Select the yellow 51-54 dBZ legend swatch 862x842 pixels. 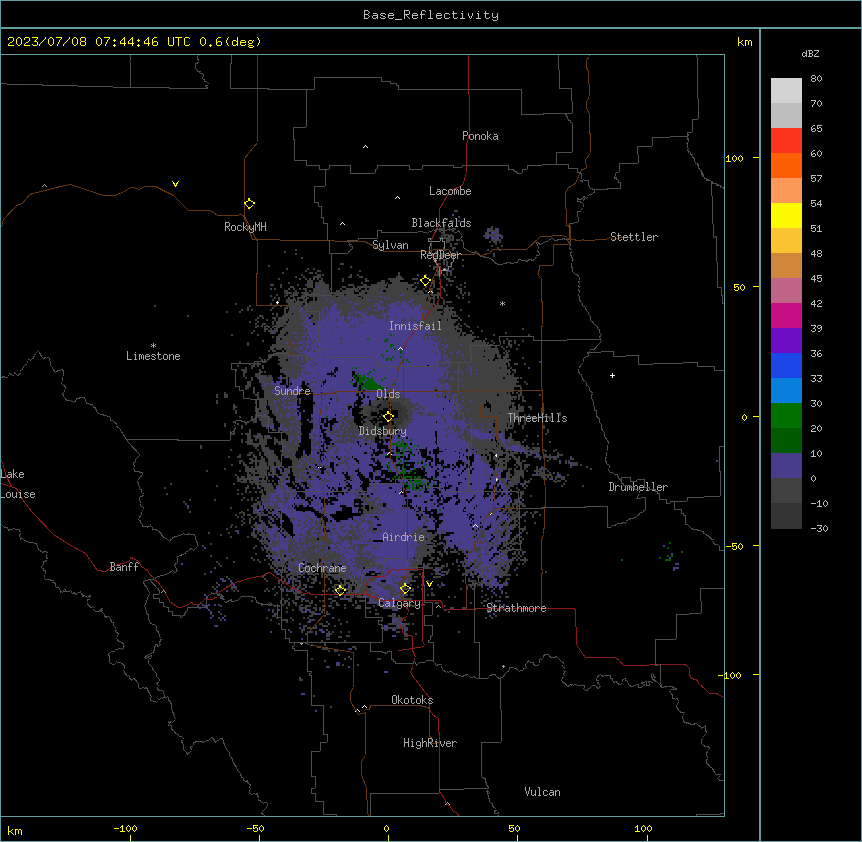click(786, 215)
